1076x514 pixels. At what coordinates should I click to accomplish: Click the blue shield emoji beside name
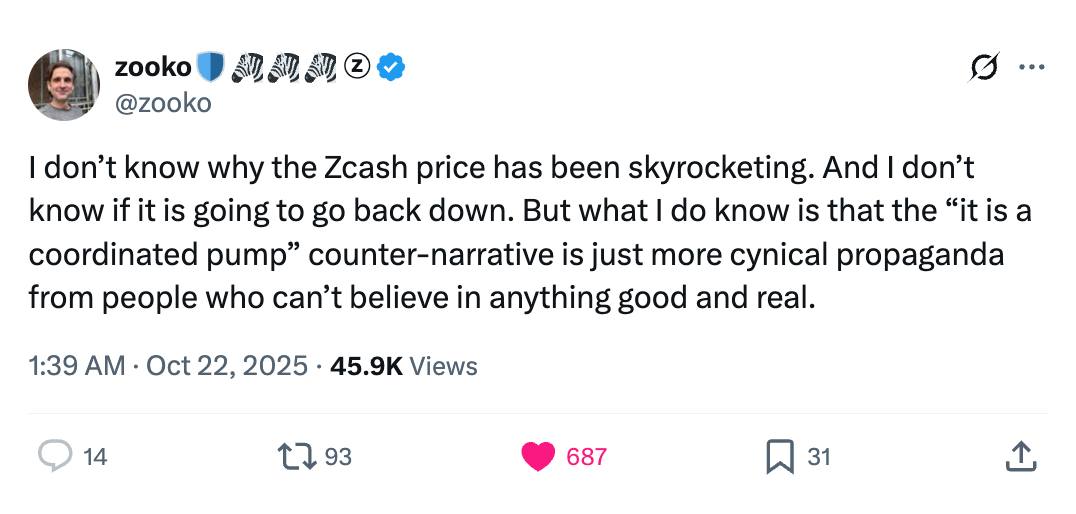coord(210,67)
